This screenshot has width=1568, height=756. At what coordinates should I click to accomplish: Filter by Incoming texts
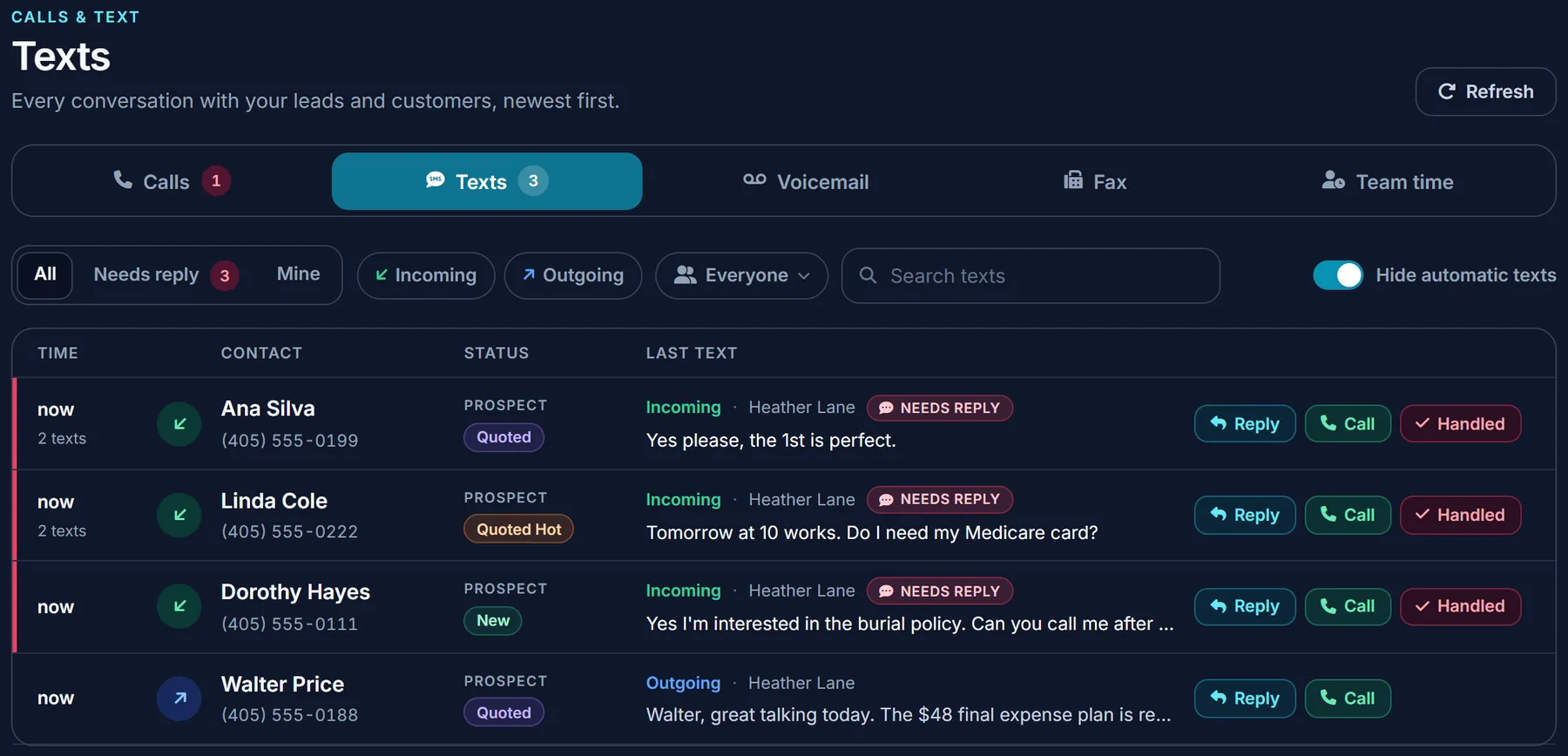click(426, 275)
